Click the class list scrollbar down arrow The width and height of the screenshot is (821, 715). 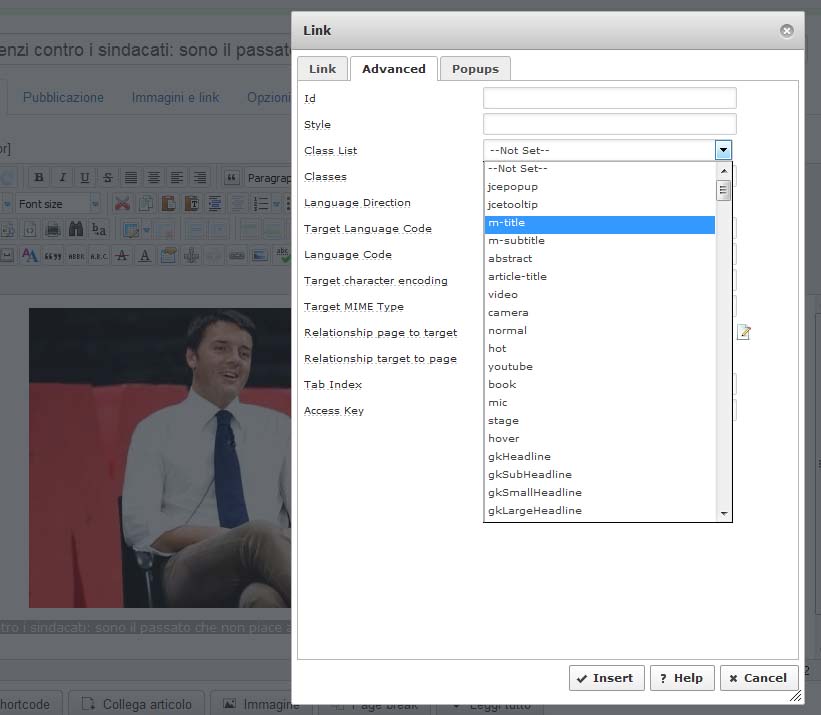[724, 513]
